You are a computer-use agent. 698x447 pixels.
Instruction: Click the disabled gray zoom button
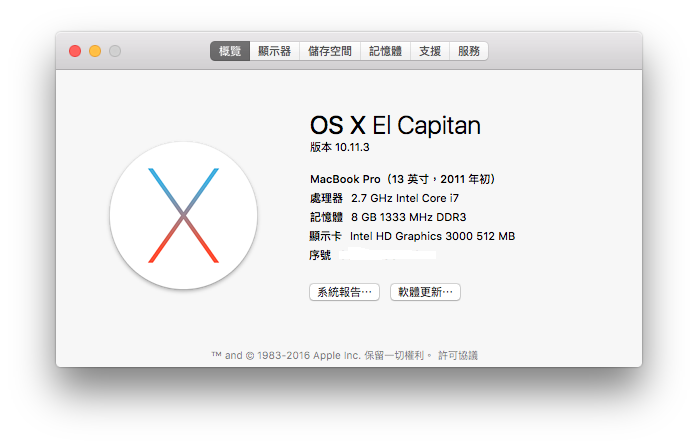click(115, 51)
